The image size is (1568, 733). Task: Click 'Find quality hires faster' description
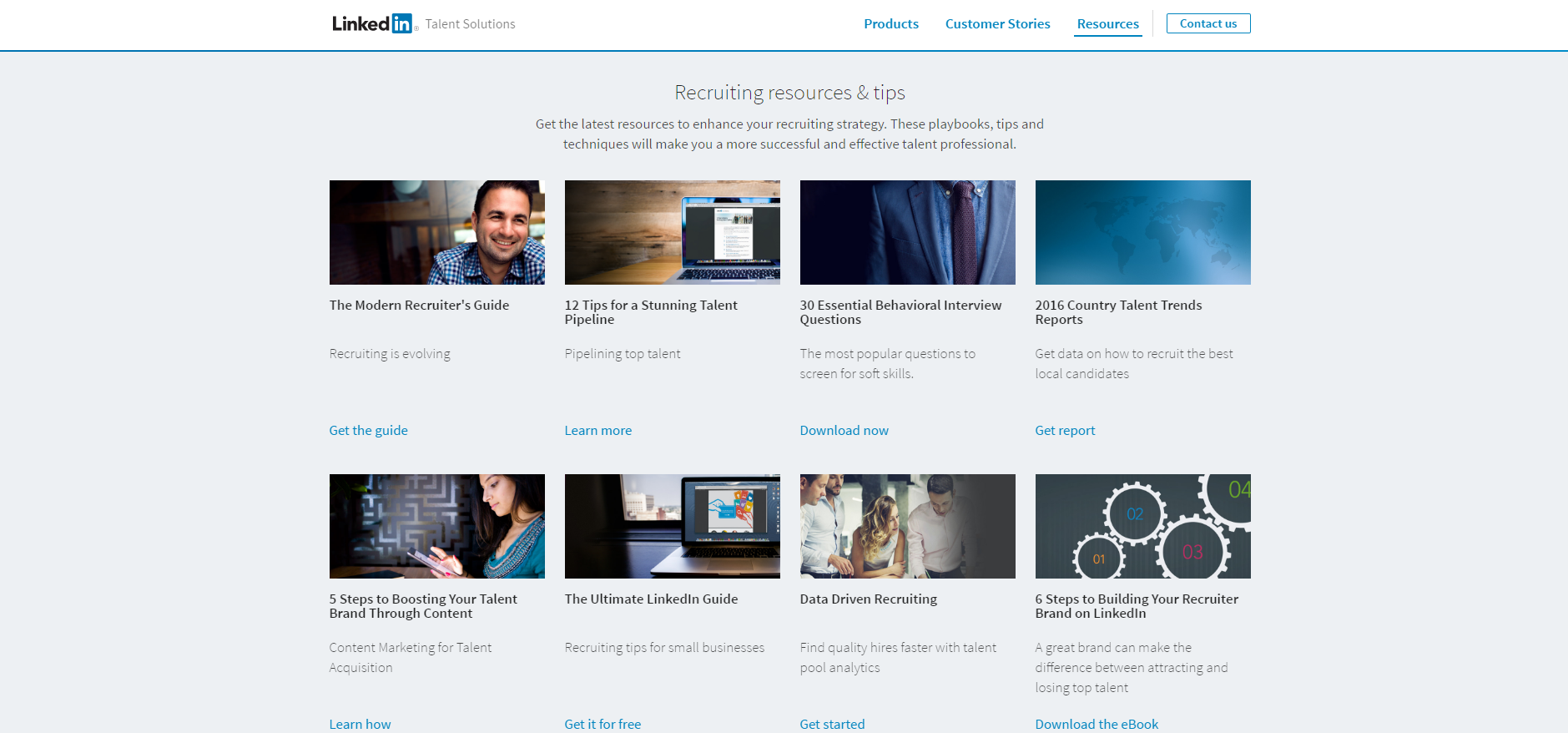[898, 658]
